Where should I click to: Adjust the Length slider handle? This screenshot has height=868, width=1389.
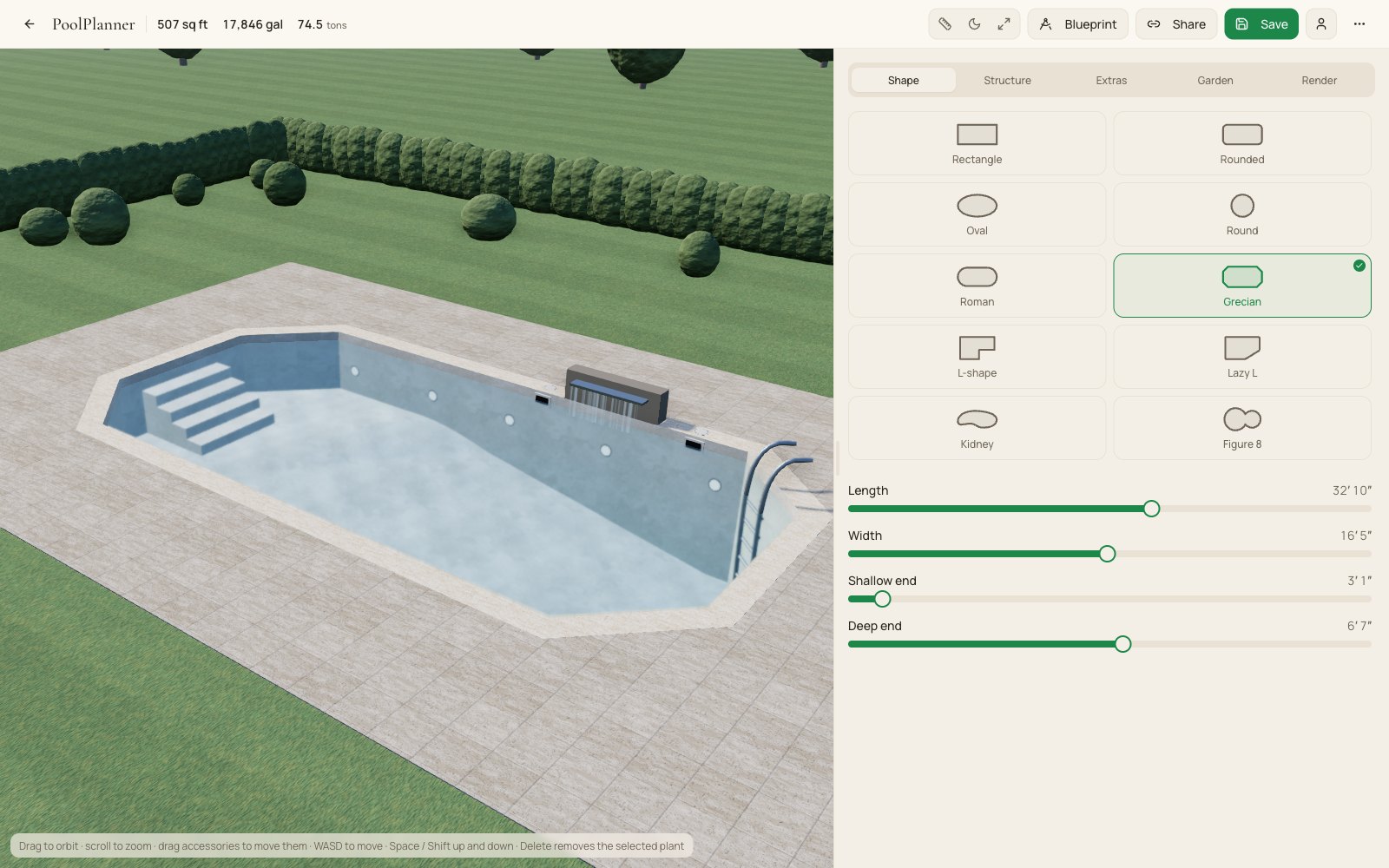coord(1151,509)
